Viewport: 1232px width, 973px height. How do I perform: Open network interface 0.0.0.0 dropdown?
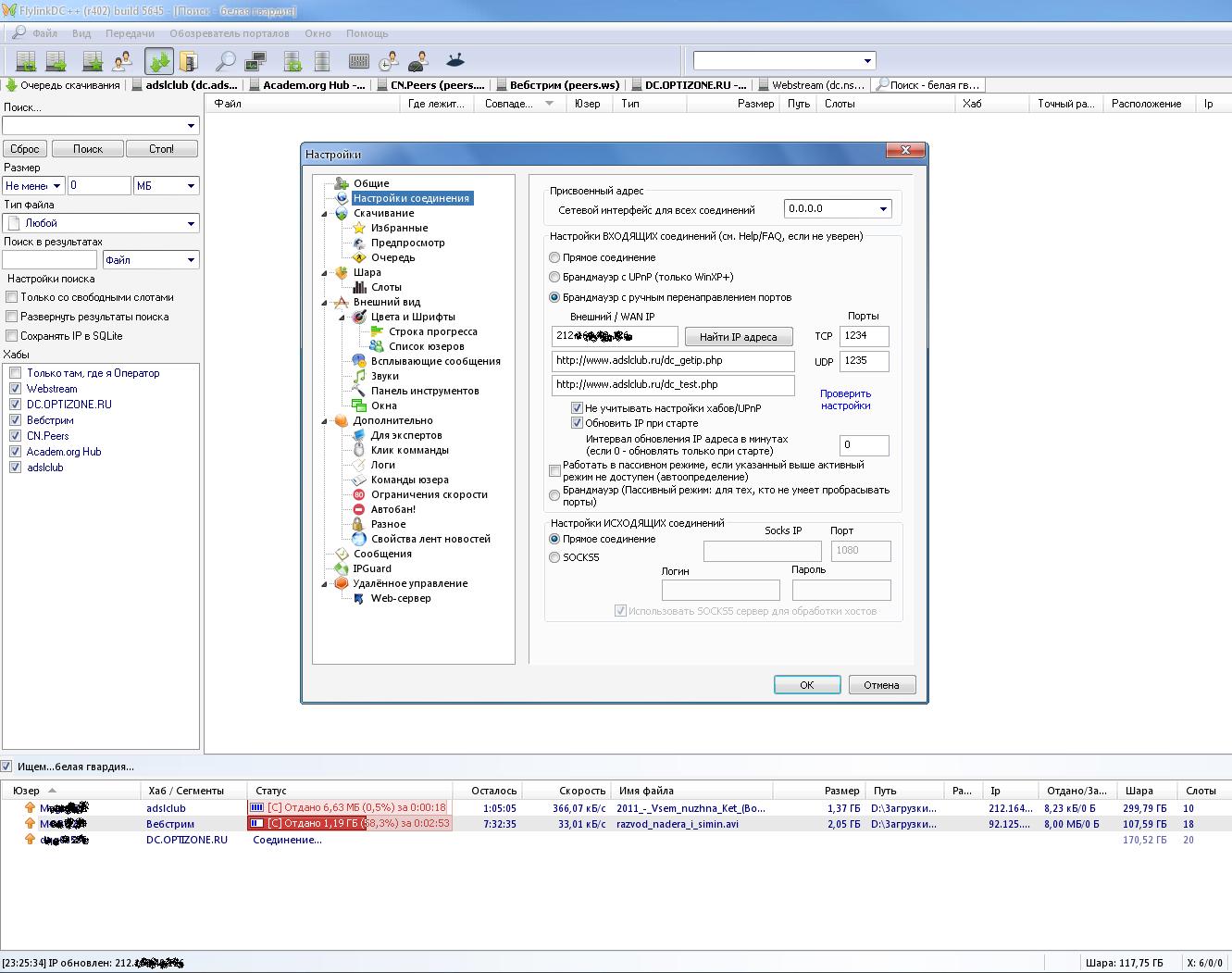882,209
